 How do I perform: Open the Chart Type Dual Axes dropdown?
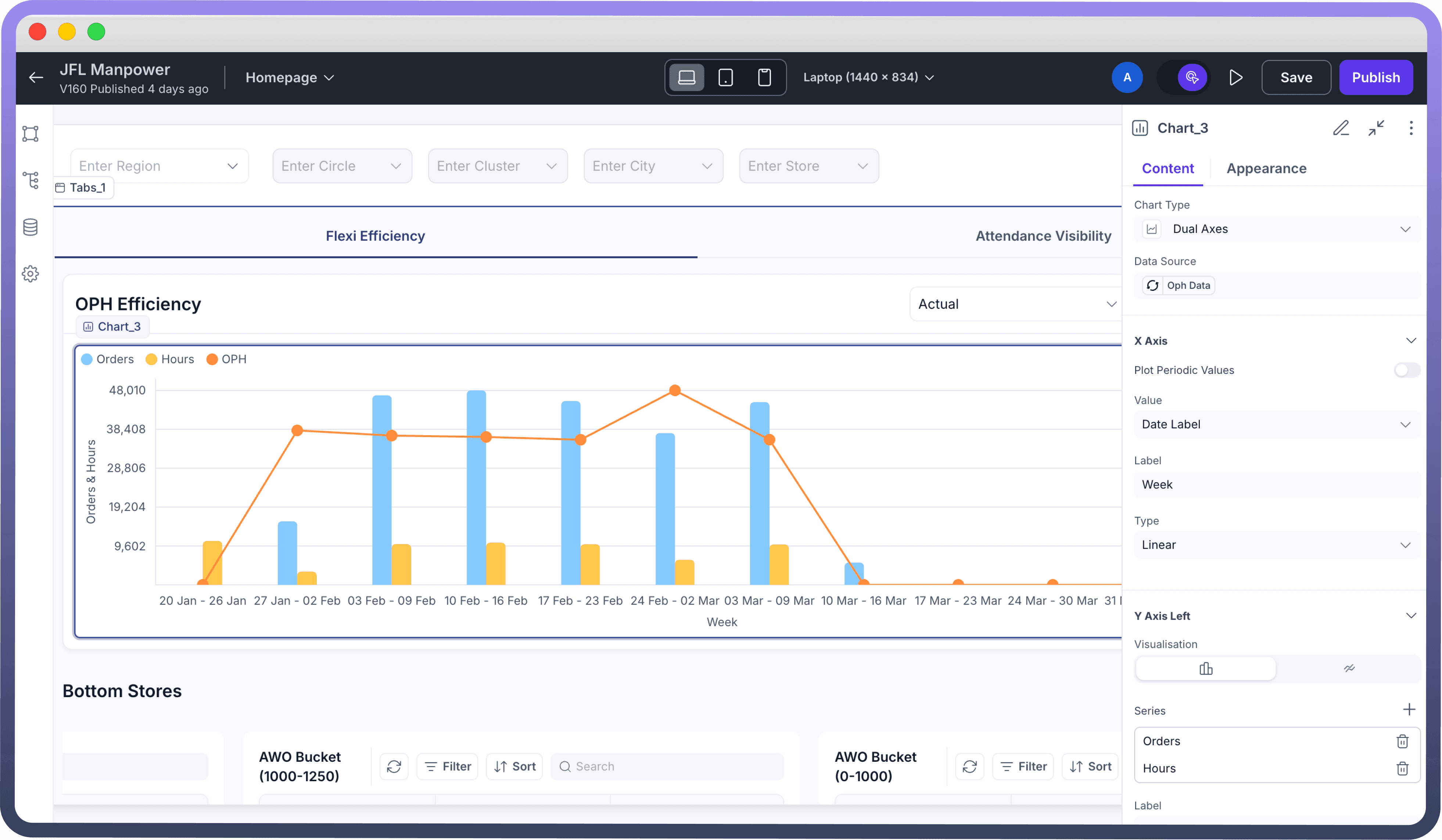tap(1277, 229)
